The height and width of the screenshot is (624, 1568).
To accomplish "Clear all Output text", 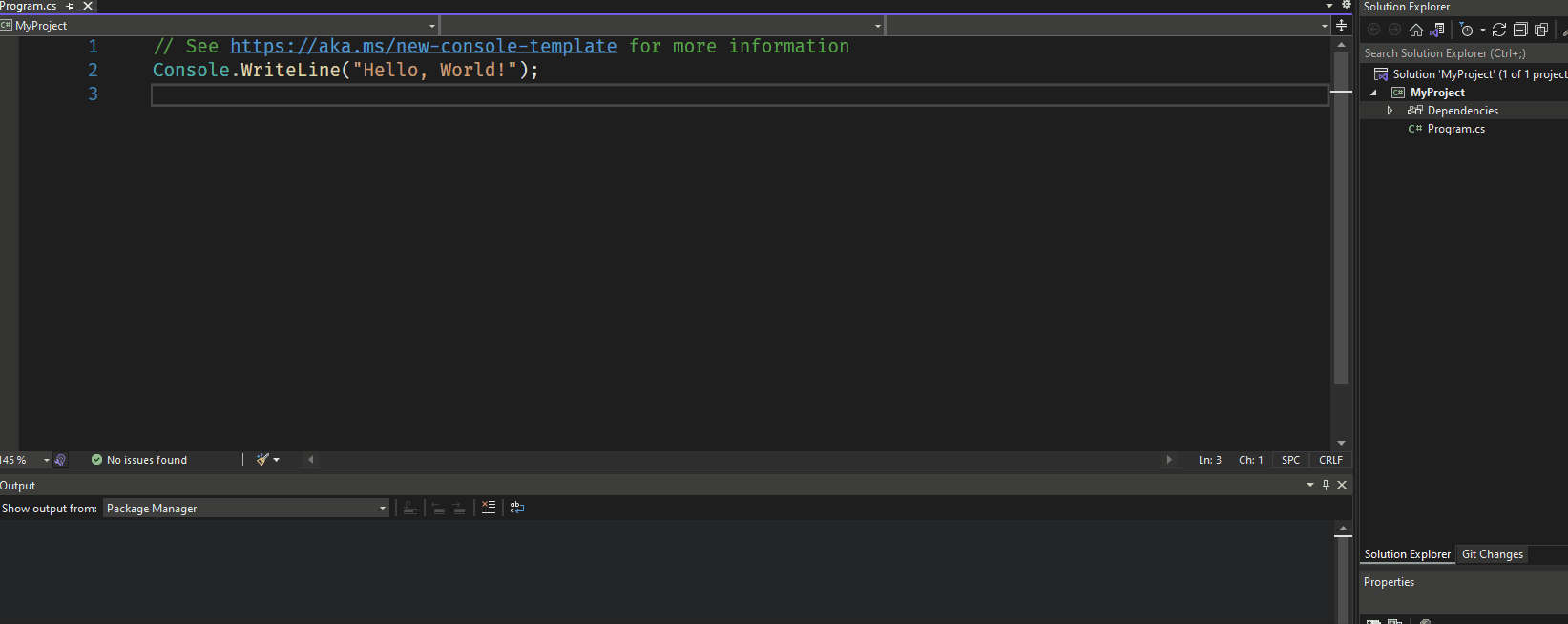I will (x=489, y=508).
